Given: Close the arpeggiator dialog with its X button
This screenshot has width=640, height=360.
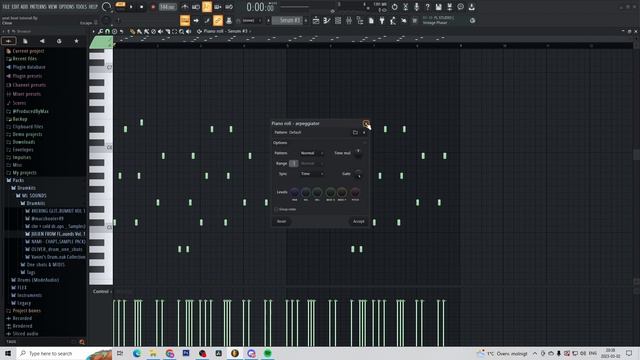Looking at the screenshot, I should pos(366,123).
